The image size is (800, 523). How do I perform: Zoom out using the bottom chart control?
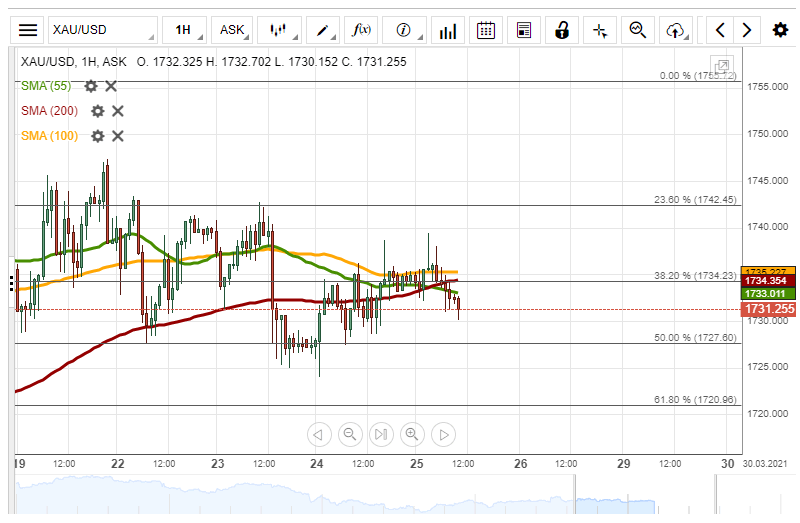[350, 434]
